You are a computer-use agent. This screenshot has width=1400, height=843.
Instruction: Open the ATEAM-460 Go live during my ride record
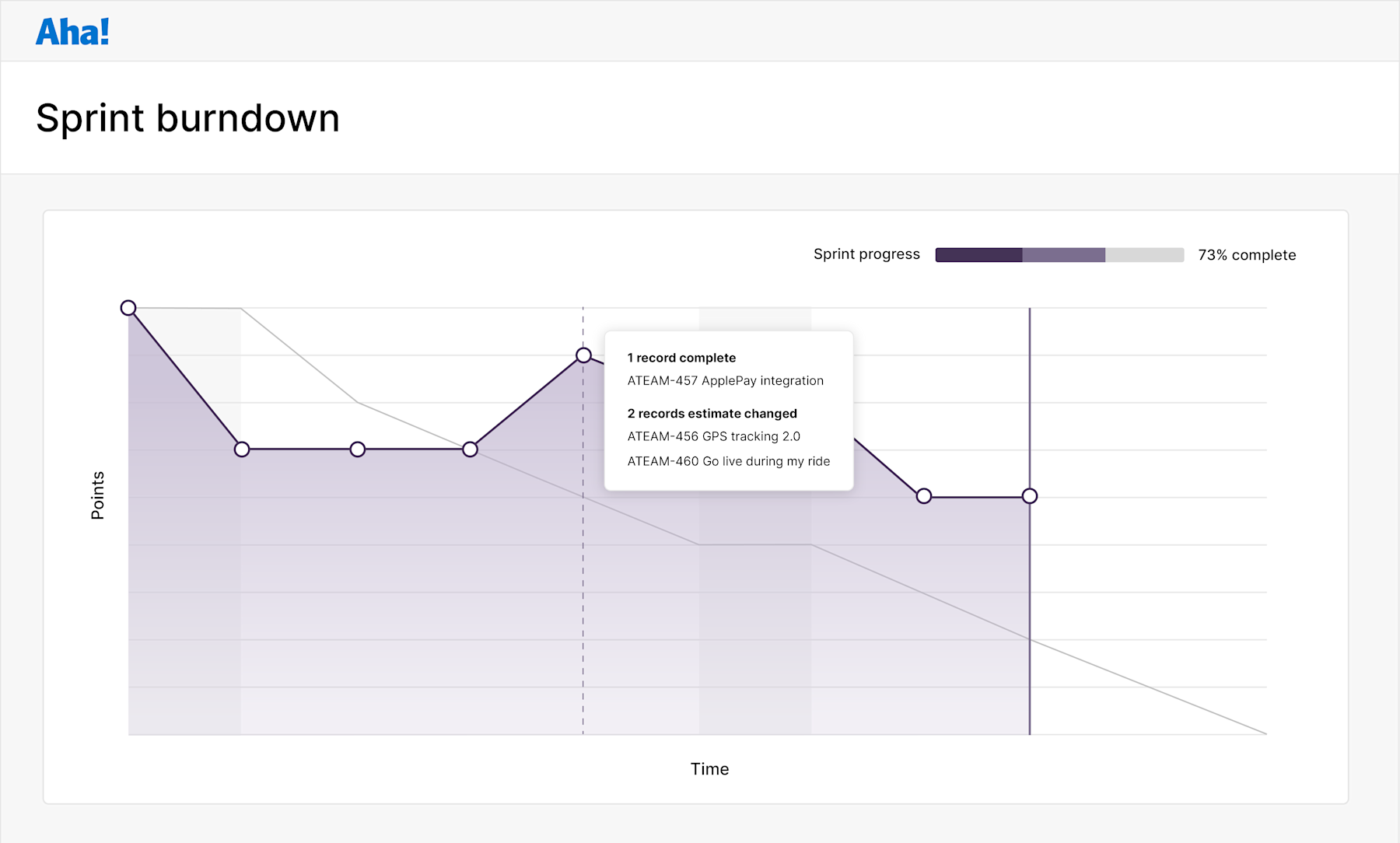coord(729,461)
